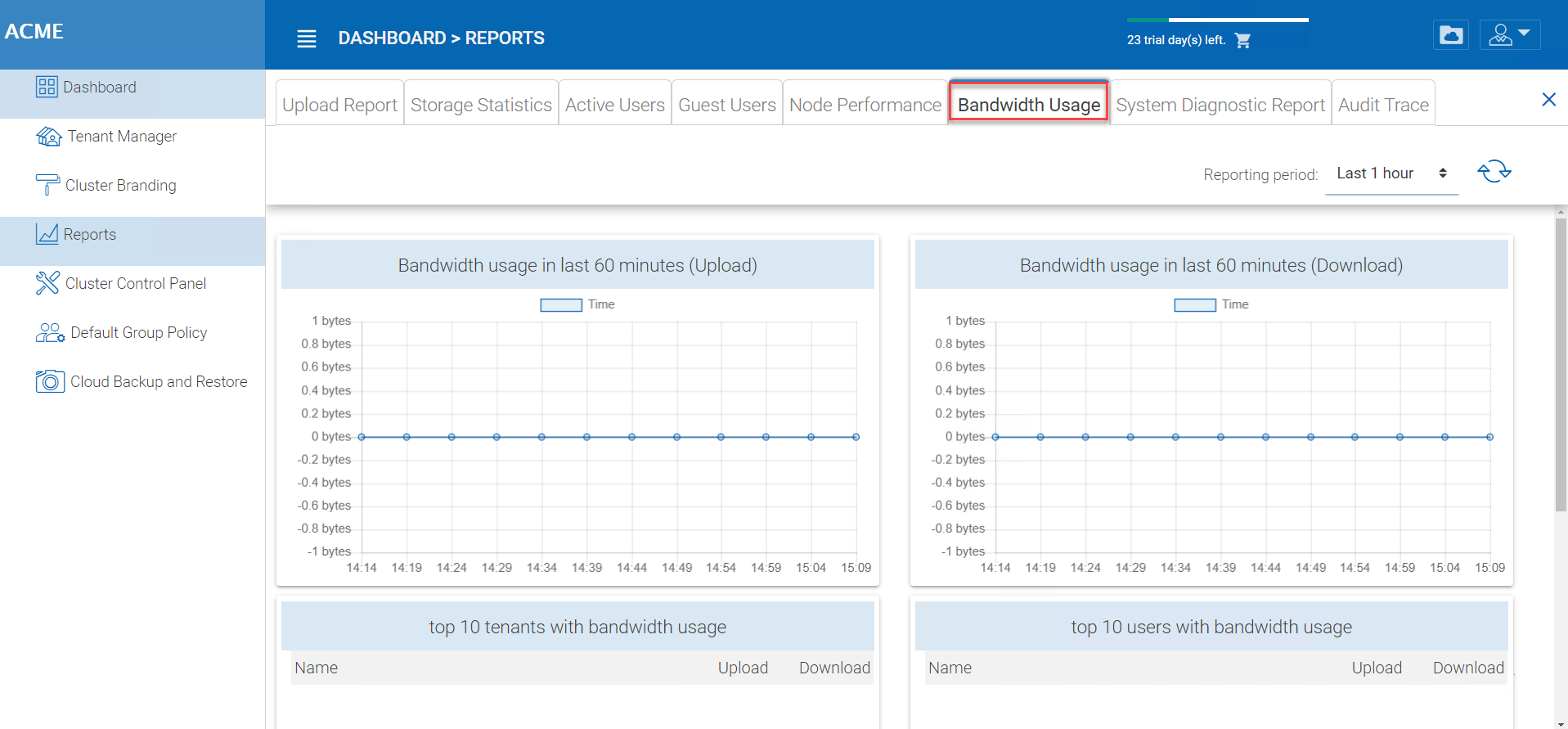Switch to the Storage Statistics tab
Screen dimensions: 1568x729
coord(481,104)
